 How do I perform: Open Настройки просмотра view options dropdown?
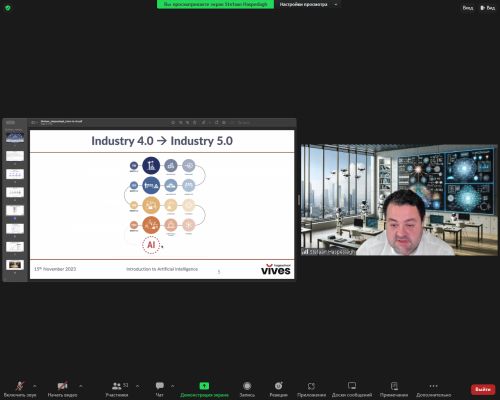click(x=308, y=4)
